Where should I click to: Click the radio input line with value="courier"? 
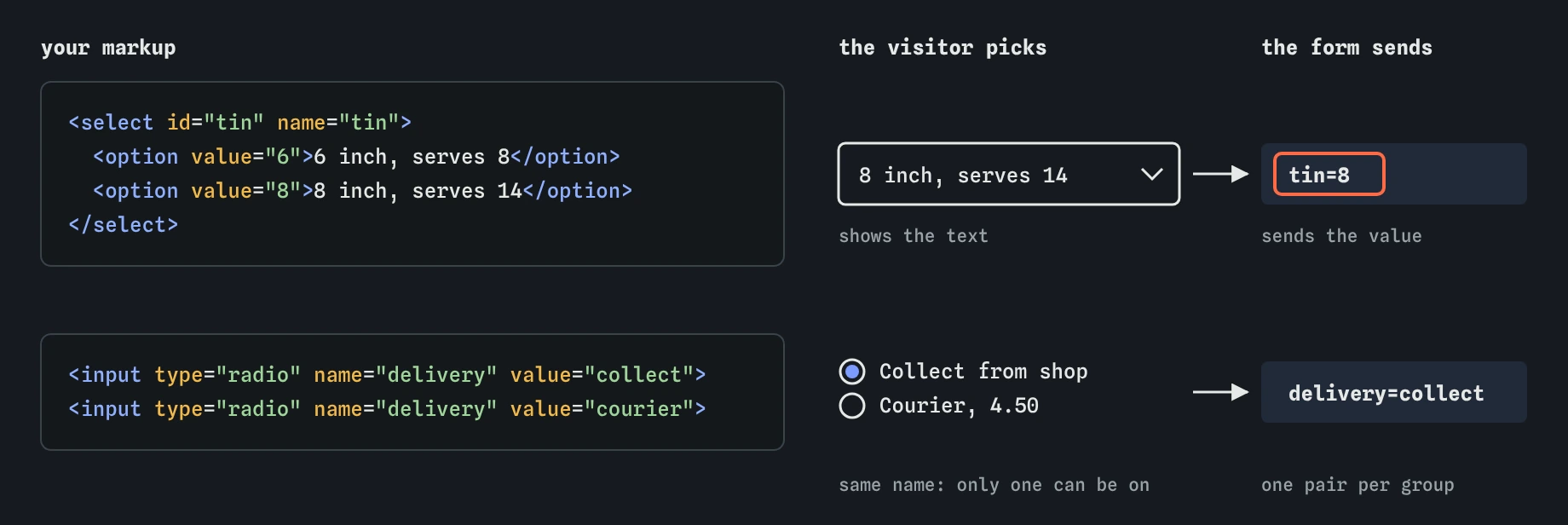click(x=387, y=409)
